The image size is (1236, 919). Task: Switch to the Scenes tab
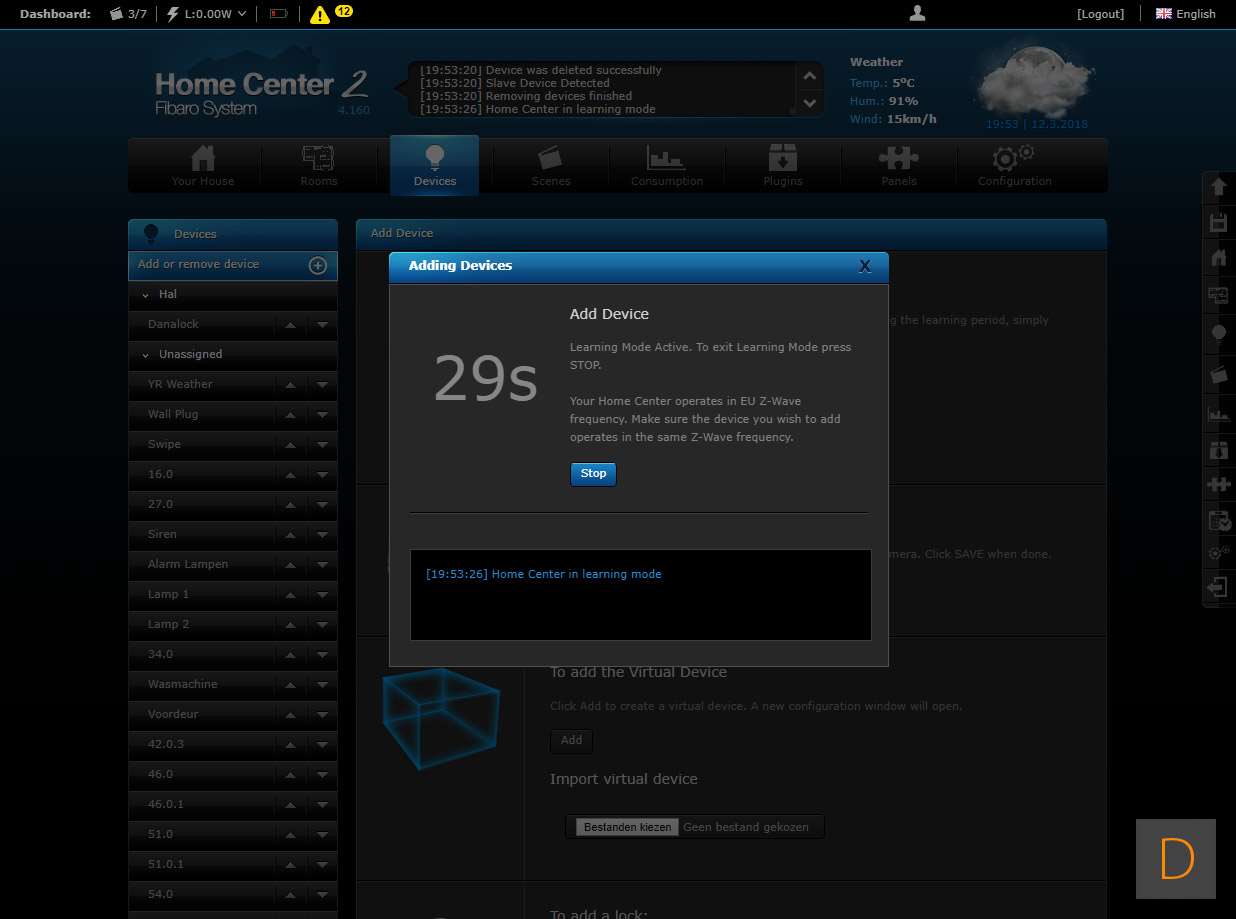click(x=550, y=166)
